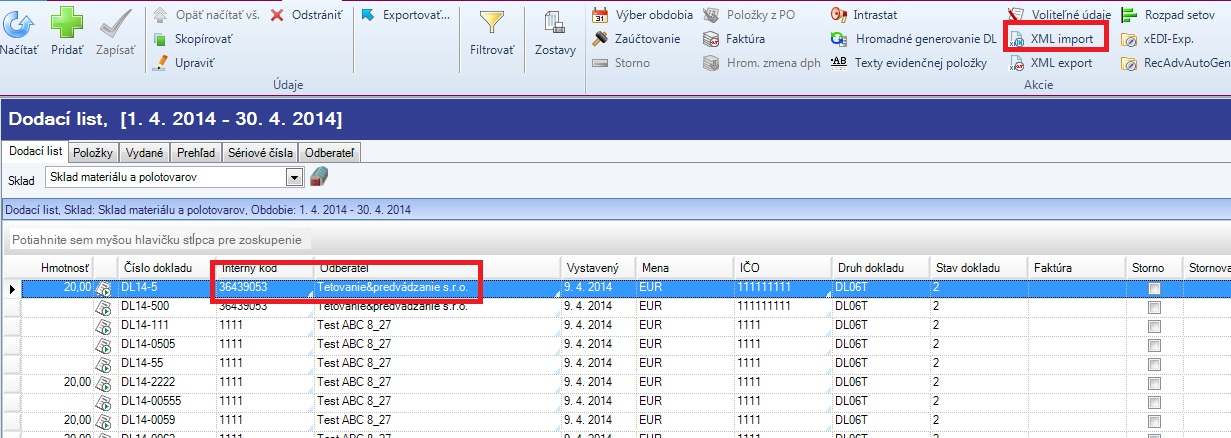Click the eraser icon next to Sklad

[x=319, y=177]
